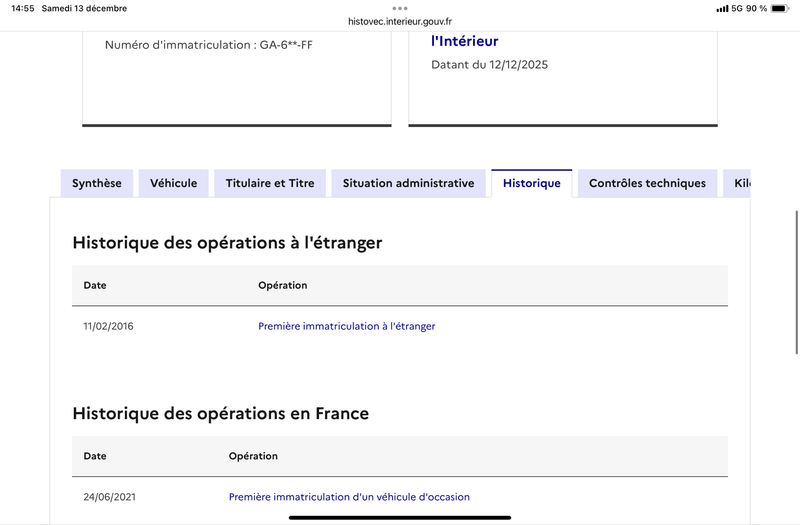This screenshot has height=525, width=800.
Task: Click Date header in the étranger table
Action: pyautogui.click(x=95, y=285)
